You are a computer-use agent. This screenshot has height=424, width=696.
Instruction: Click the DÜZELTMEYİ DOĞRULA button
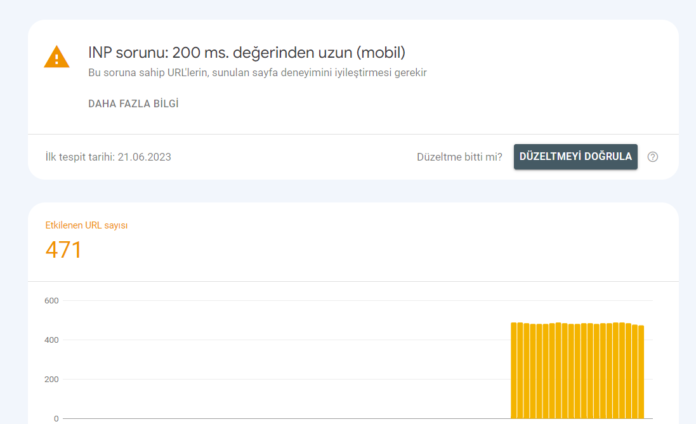click(x=576, y=157)
